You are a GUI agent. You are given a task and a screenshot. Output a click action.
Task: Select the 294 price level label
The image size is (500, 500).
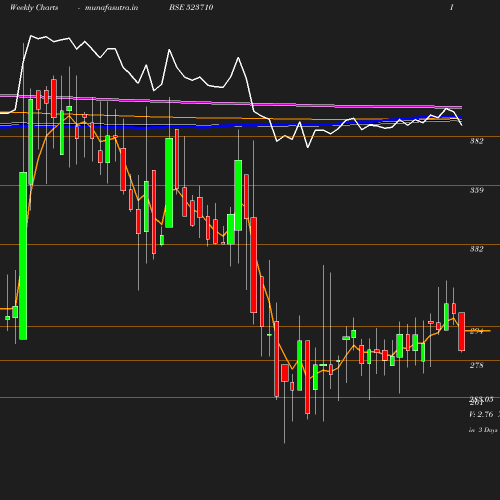[x=476, y=331]
